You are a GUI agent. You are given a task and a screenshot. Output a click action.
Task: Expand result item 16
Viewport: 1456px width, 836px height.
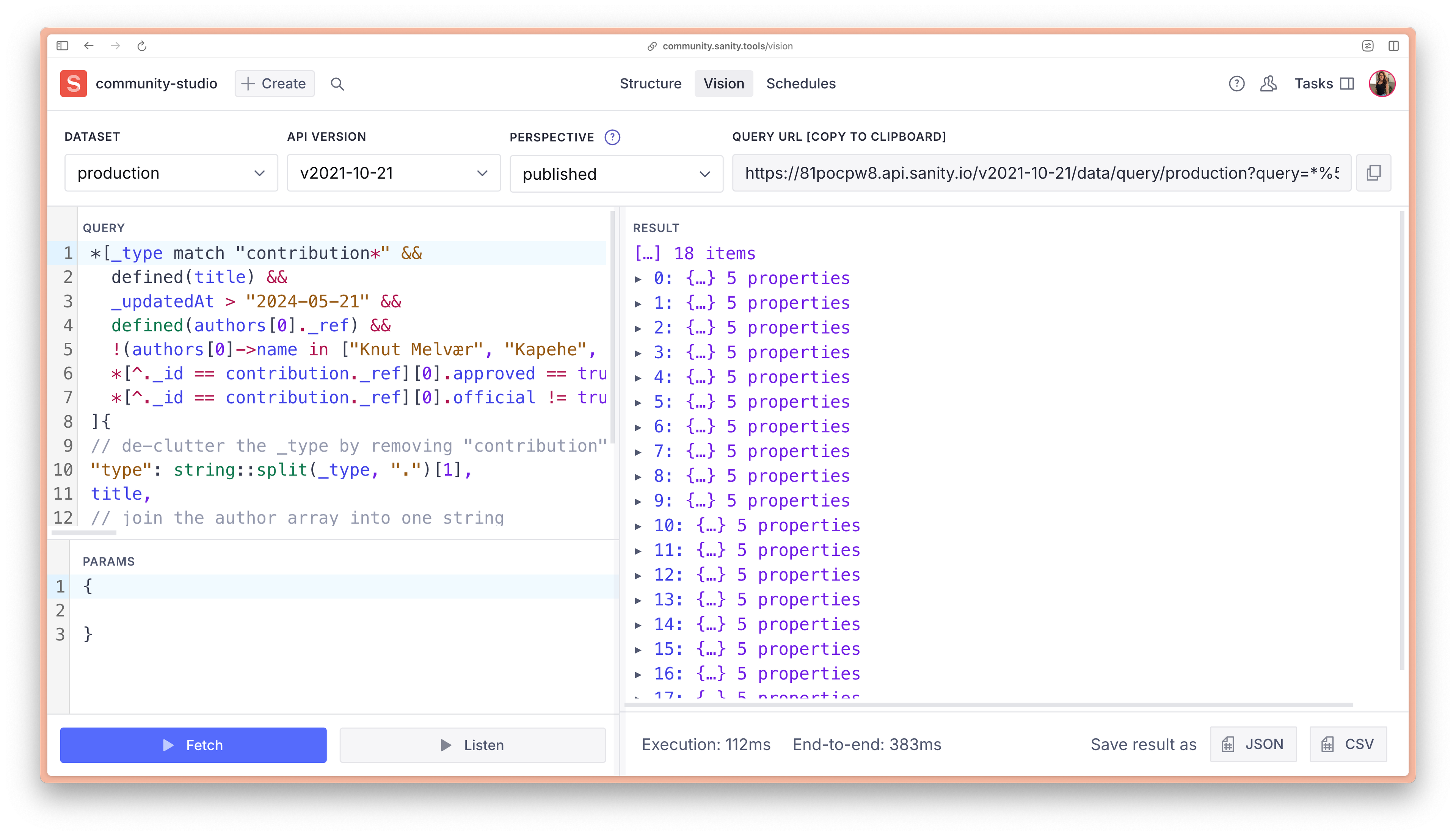pos(638,674)
